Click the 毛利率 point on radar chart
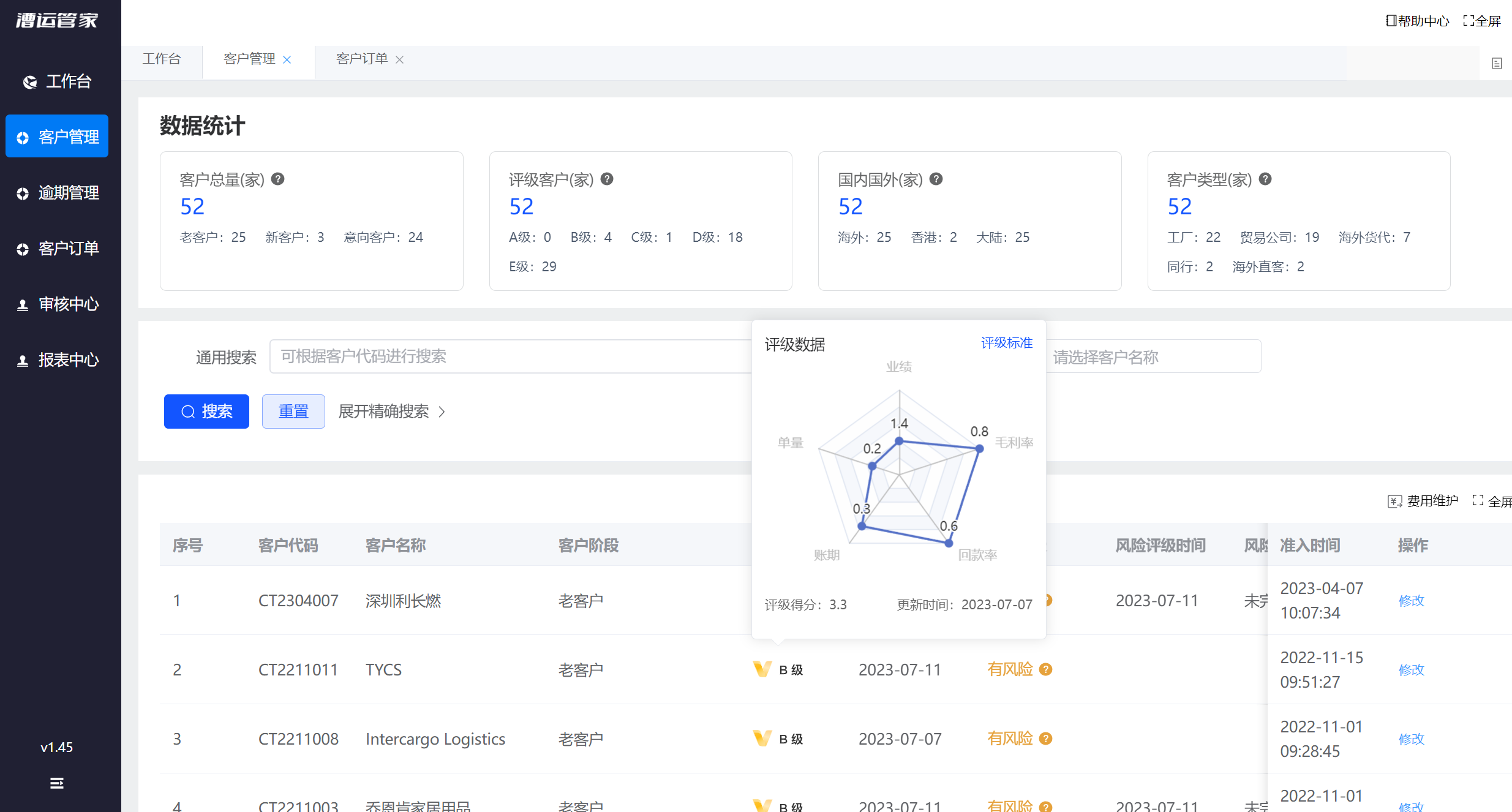Image resolution: width=1512 pixels, height=812 pixels. click(x=979, y=449)
